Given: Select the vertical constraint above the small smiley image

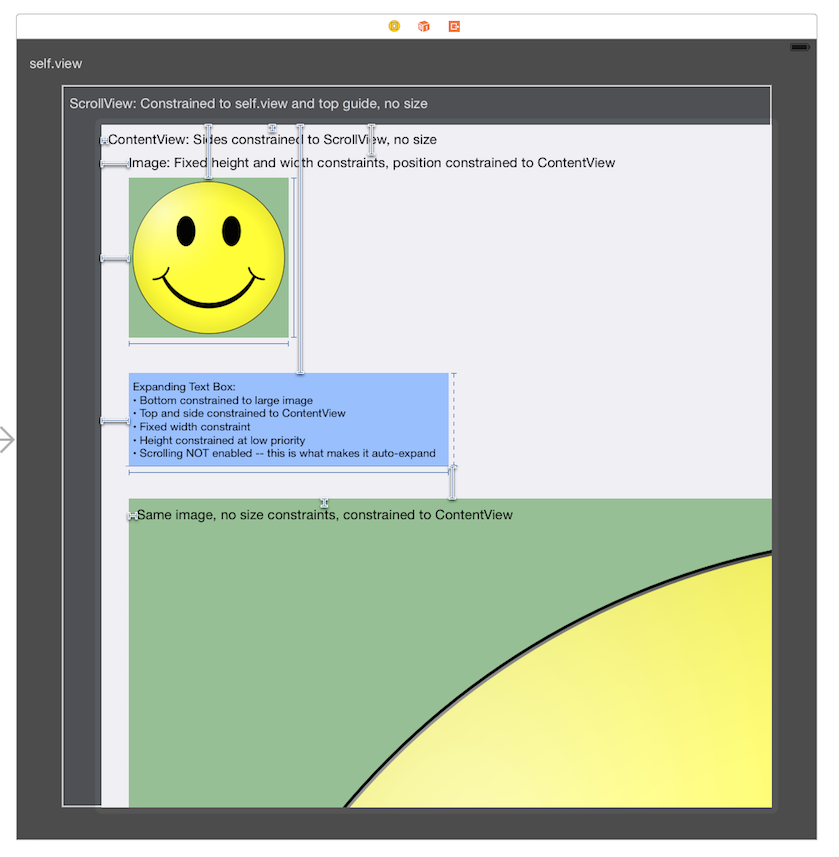Looking at the screenshot, I should [x=208, y=151].
